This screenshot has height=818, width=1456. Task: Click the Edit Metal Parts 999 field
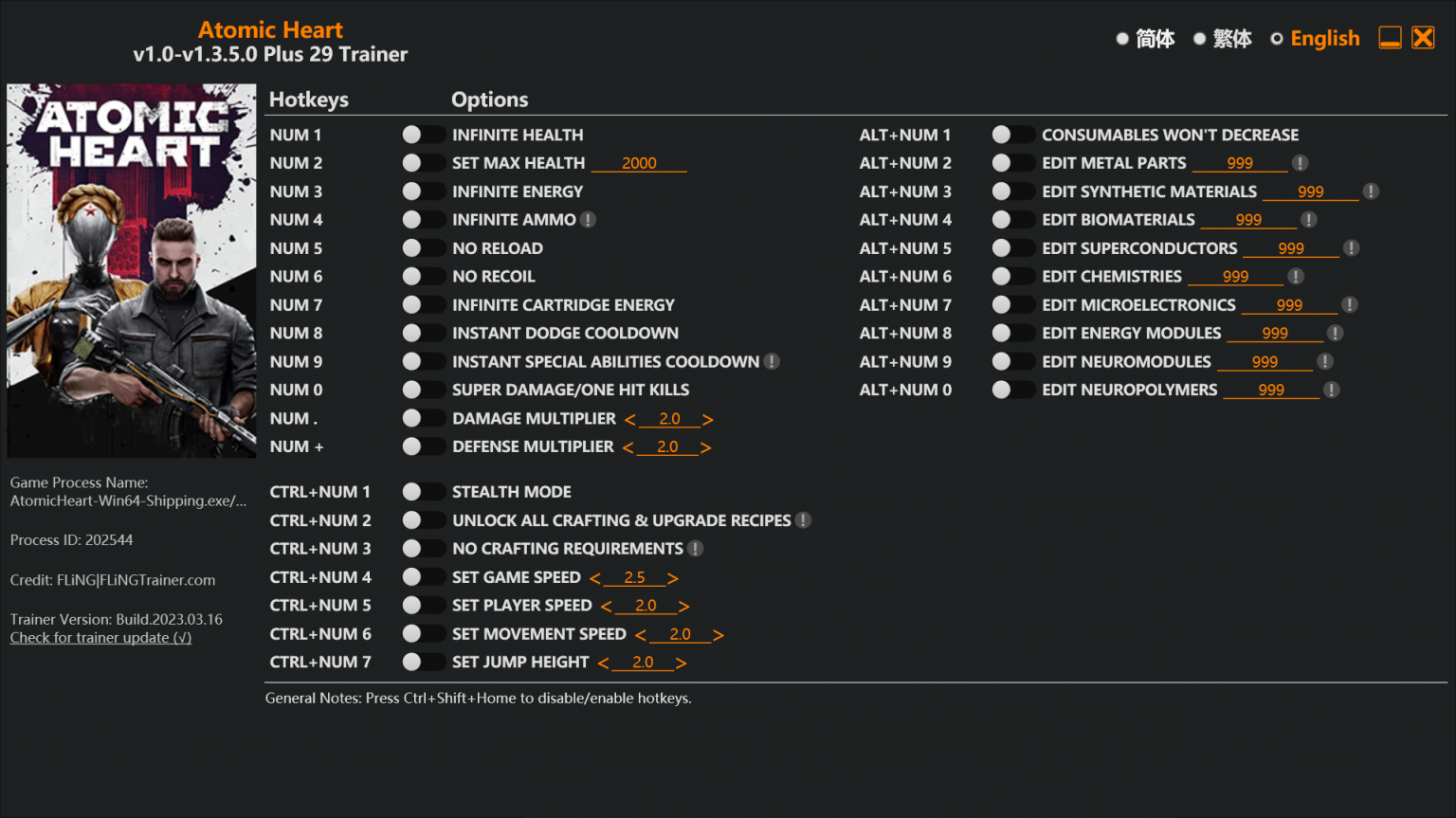(x=1240, y=163)
